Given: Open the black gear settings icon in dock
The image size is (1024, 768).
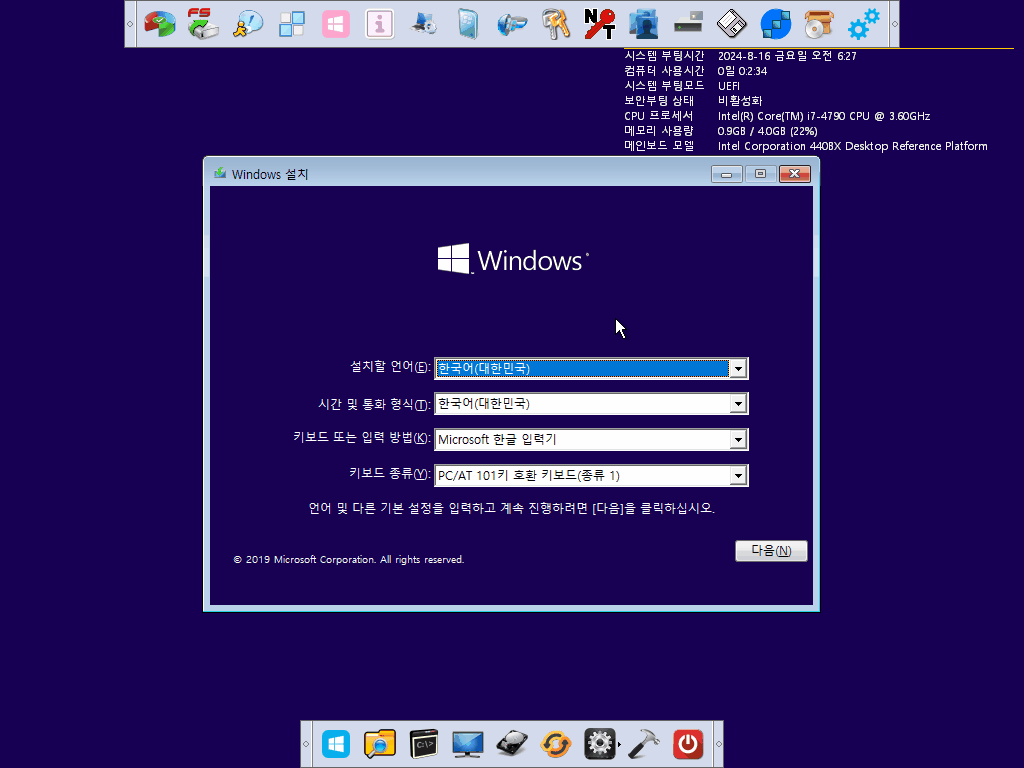Looking at the screenshot, I should coord(600,744).
